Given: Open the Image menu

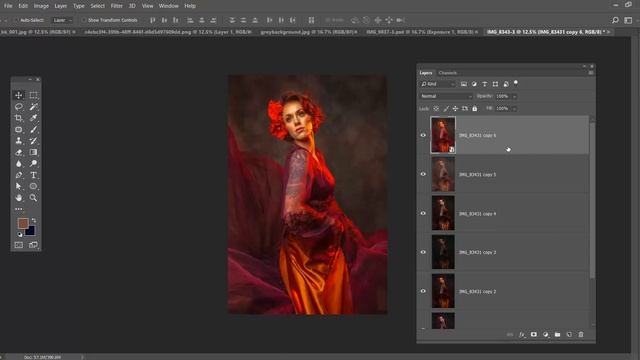Looking at the screenshot, I should tap(41, 6).
